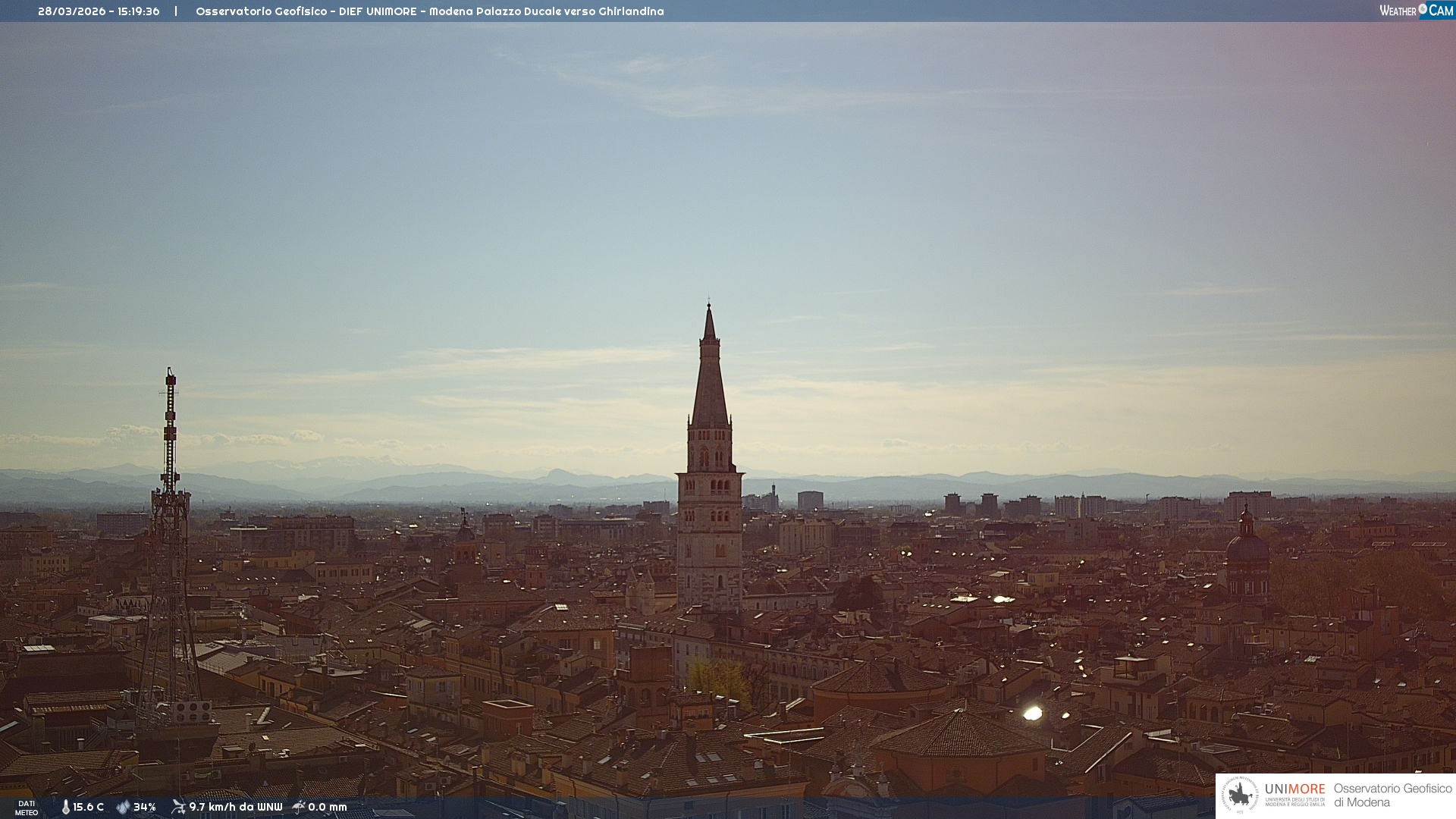Click the camera lens in WeatherCam logo
The image size is (1456, 819).
pyautogui.click(x=1423, y=9)
